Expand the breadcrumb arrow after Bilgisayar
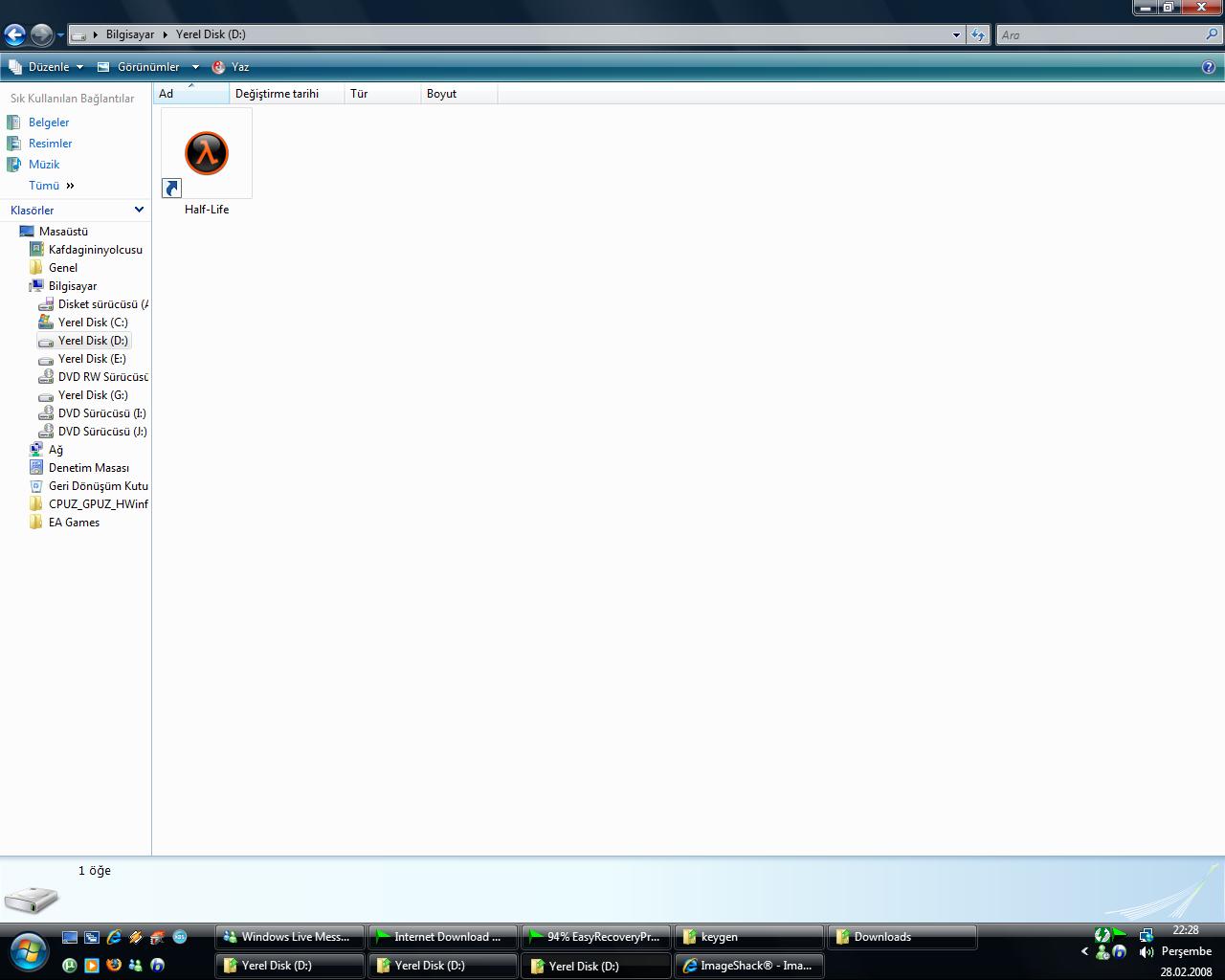The height and width of the screenshot is (980, 1225). (165, 34)
